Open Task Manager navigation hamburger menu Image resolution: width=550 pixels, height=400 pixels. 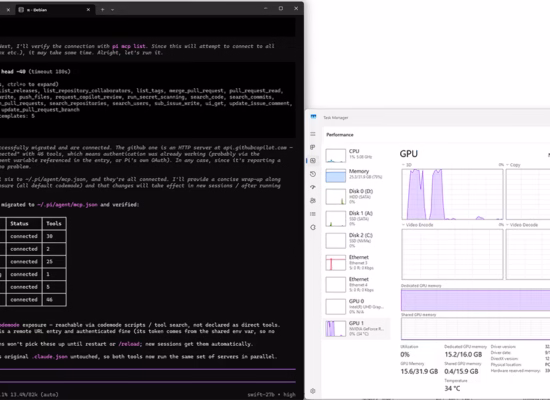(x=313, y=134)
